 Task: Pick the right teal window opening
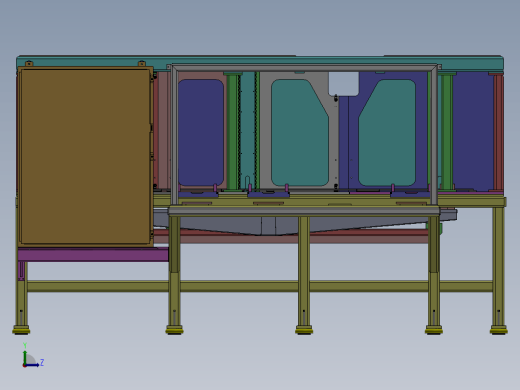pyautogui.click(x=387, y=132)
